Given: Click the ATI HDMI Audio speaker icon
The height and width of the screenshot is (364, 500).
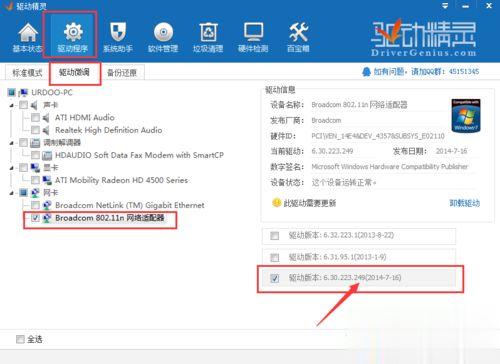Looking at the screenshot, I should 46,118.
